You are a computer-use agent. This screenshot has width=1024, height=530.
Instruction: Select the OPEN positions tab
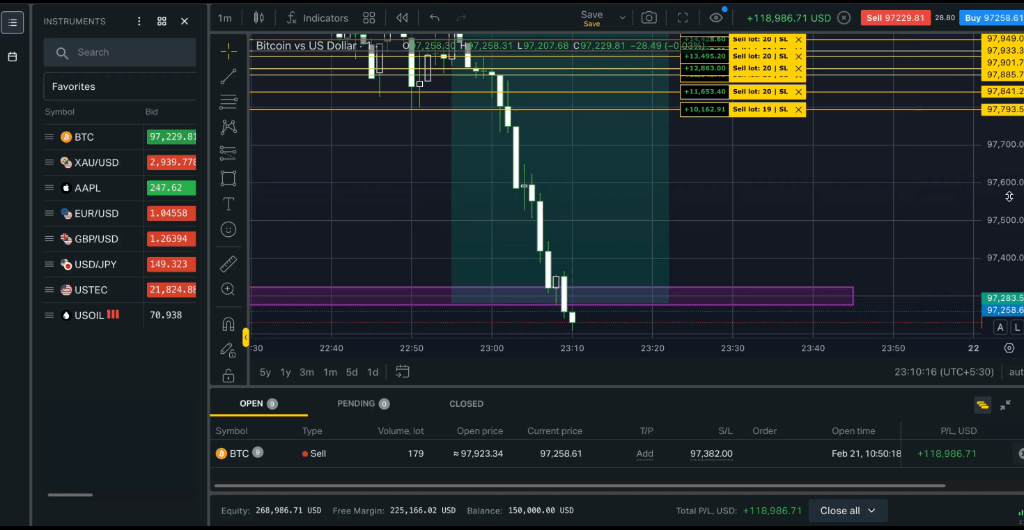pyautogui.click(x=259, y=403)
